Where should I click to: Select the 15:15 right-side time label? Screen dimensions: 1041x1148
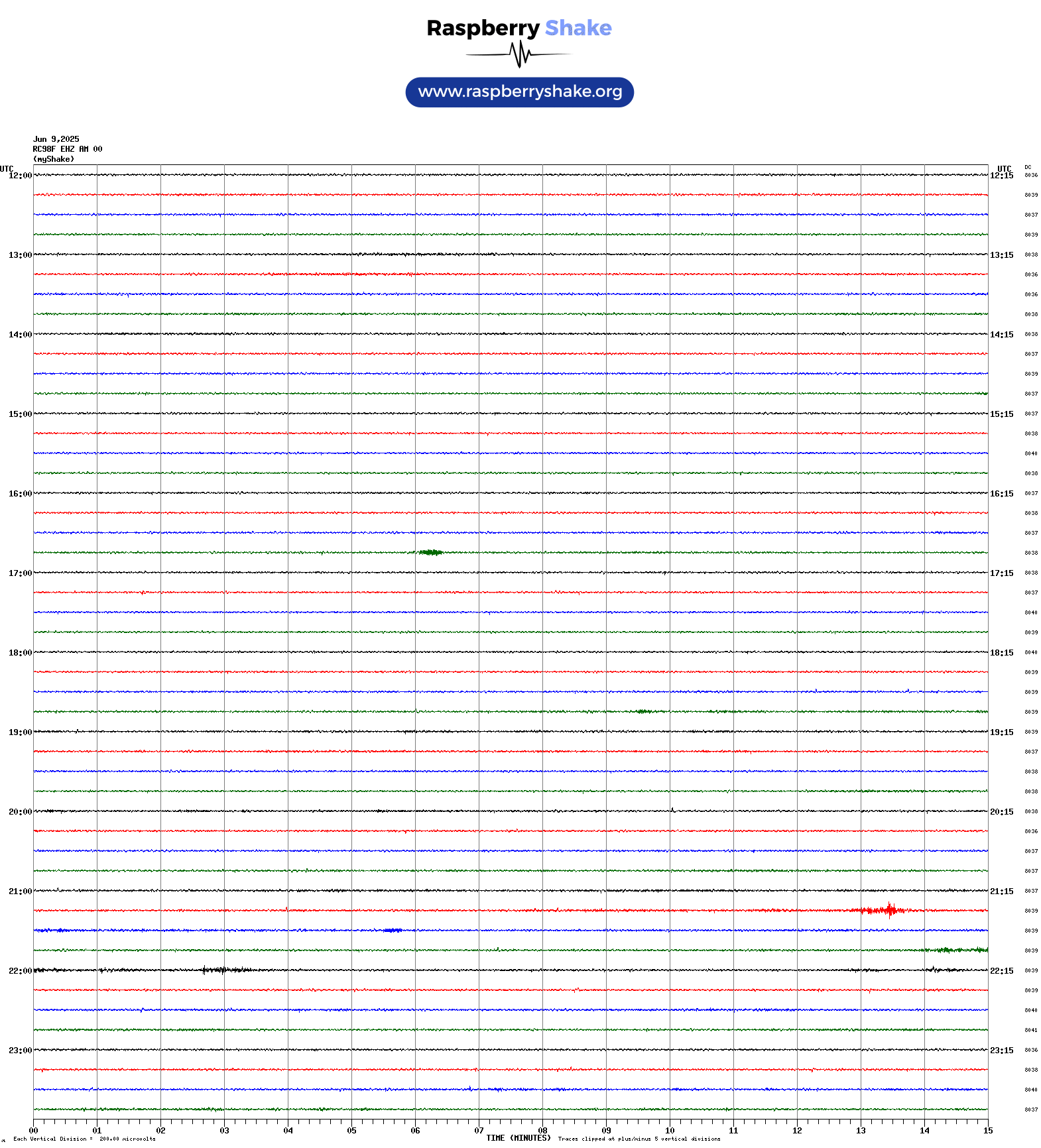pyautogui.click(x=1002, y=414)
